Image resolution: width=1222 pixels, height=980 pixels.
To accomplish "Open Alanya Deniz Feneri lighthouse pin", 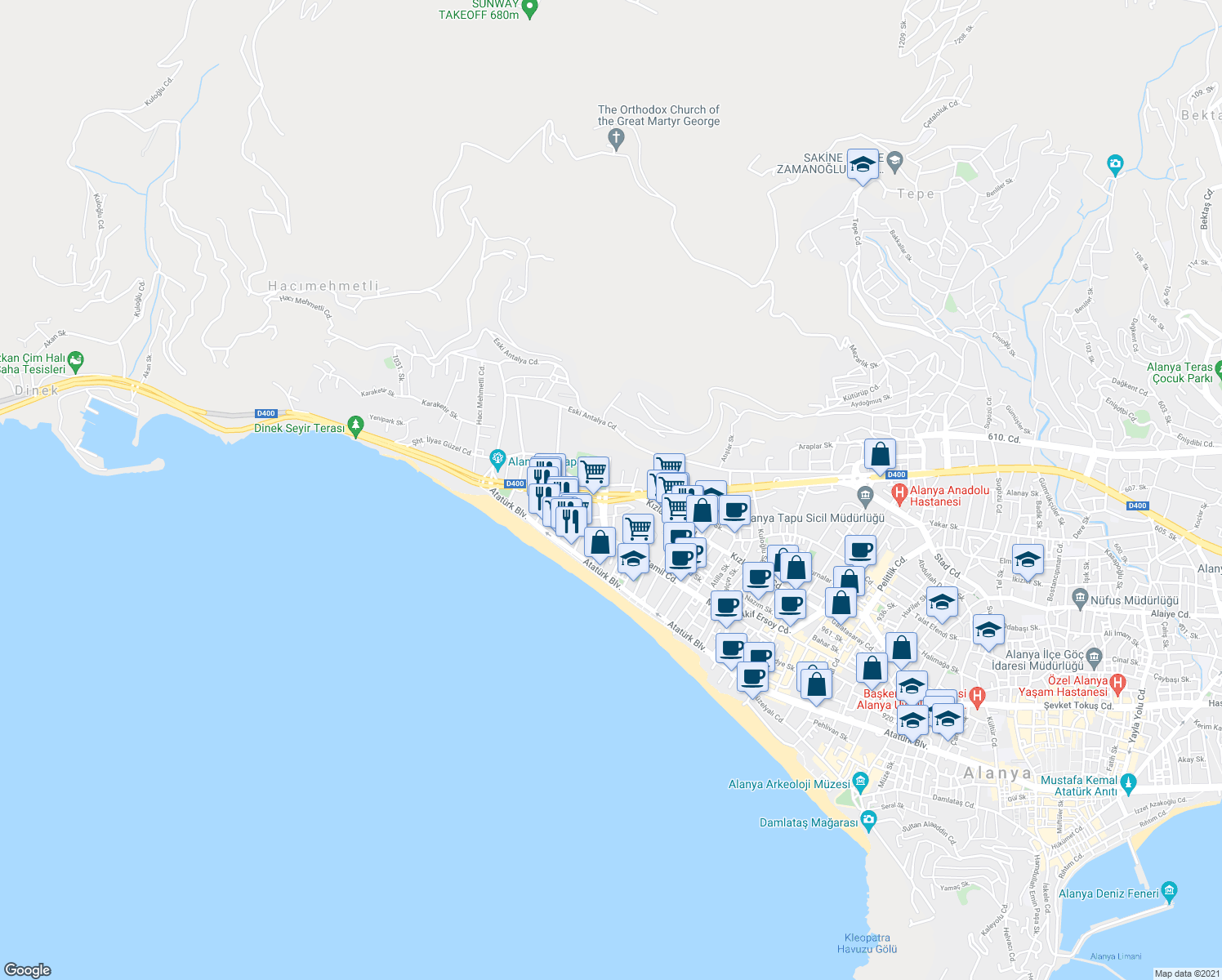I will pyautogui.click(x=1169, y=892).
